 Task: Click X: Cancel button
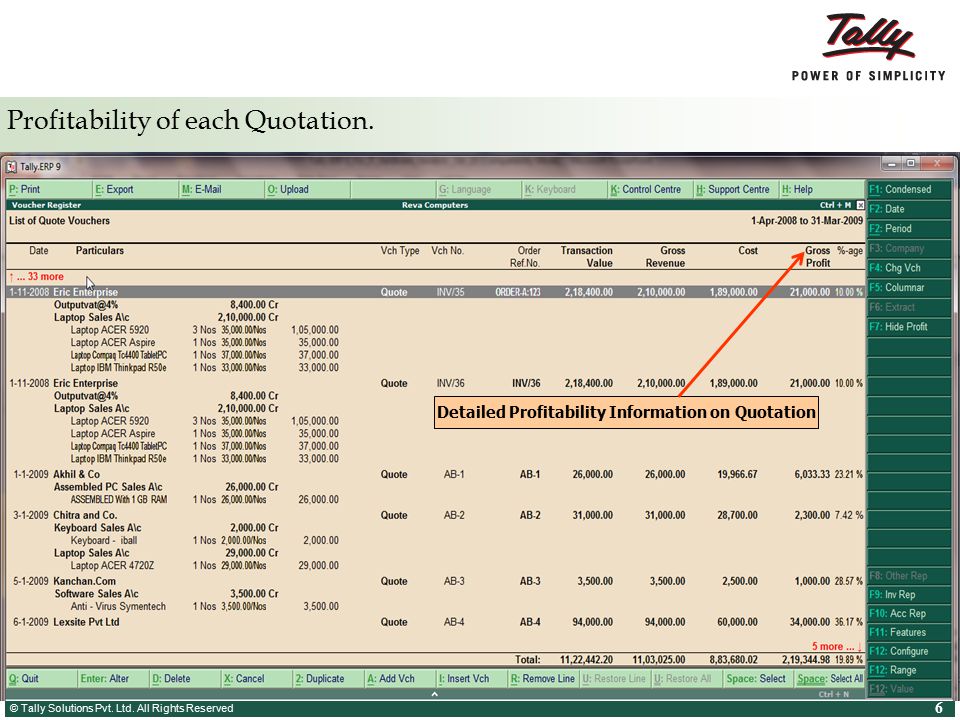[x=257, y=678]
